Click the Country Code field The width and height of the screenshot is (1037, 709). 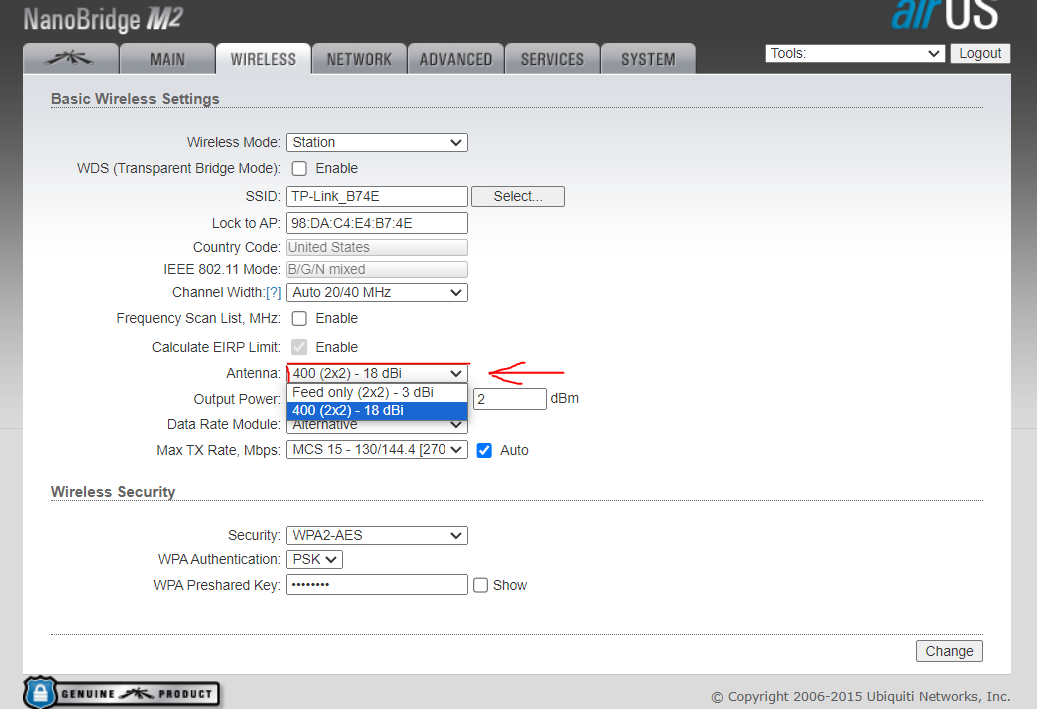coord(377,247)
